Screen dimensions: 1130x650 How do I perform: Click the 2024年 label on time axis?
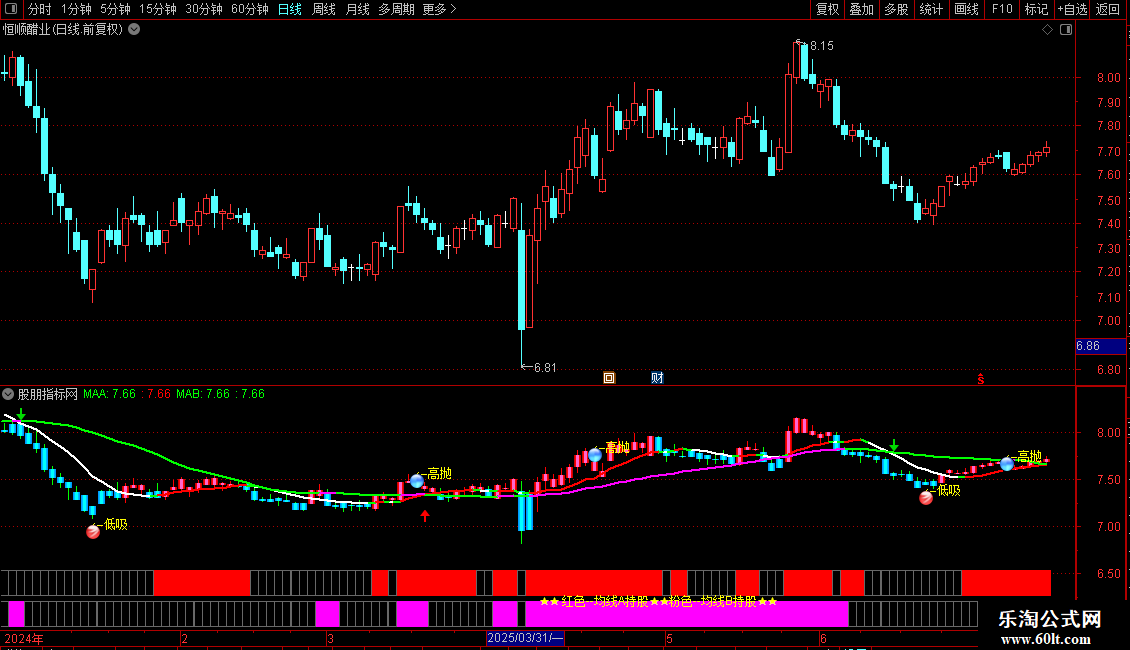click(25, 638)
